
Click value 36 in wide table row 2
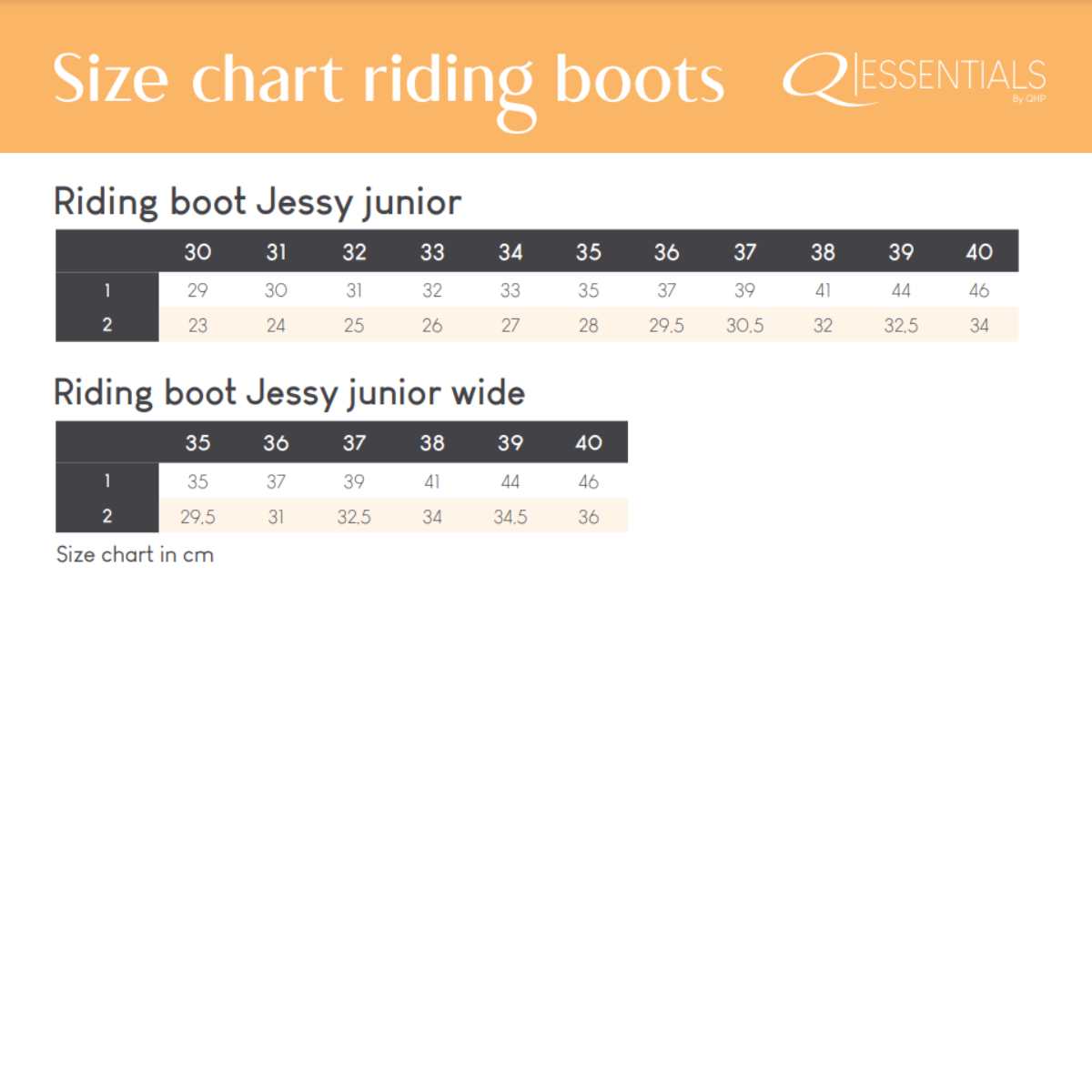click(x=589, y=517)
